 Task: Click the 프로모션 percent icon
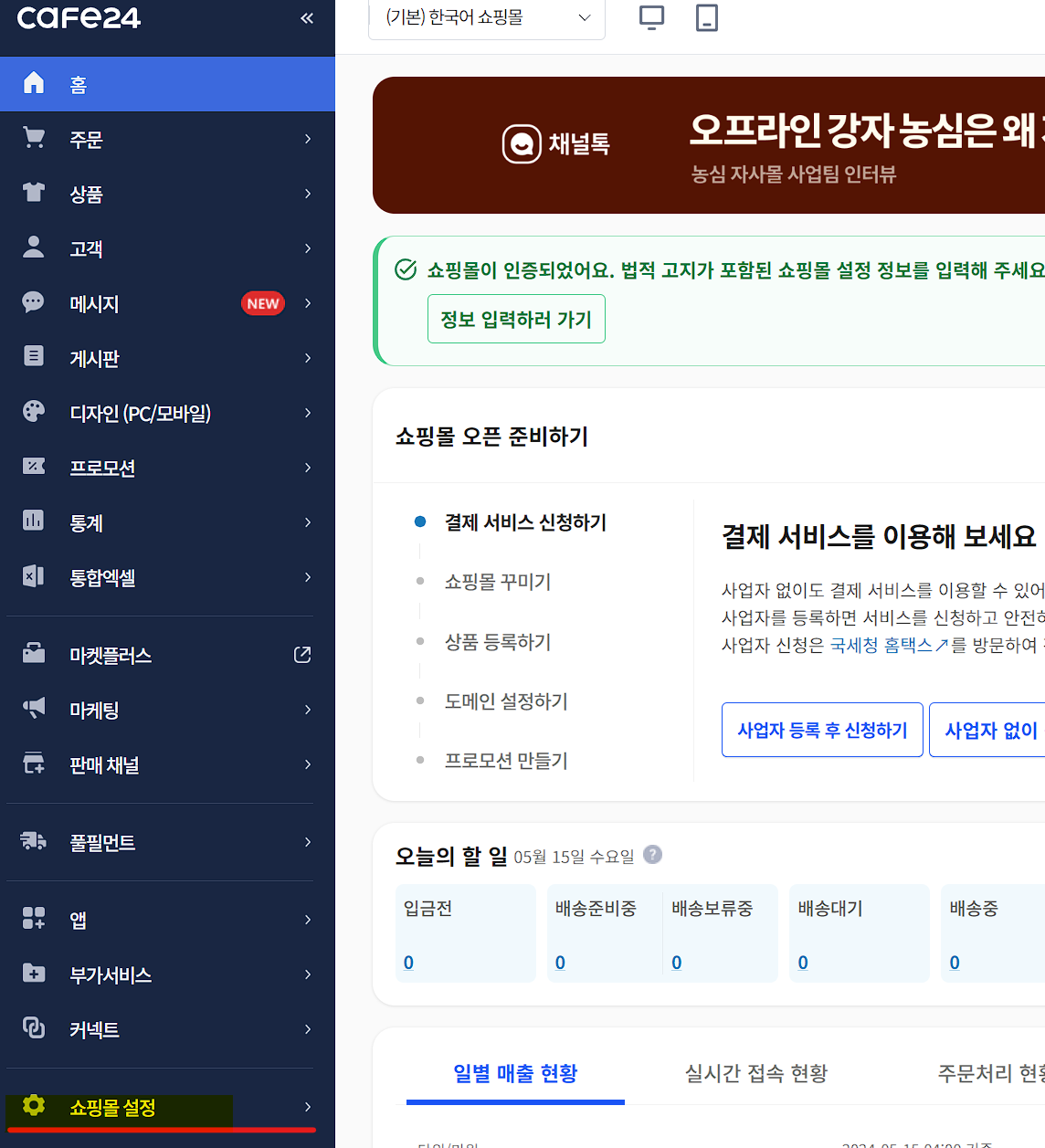click(34, 467)
